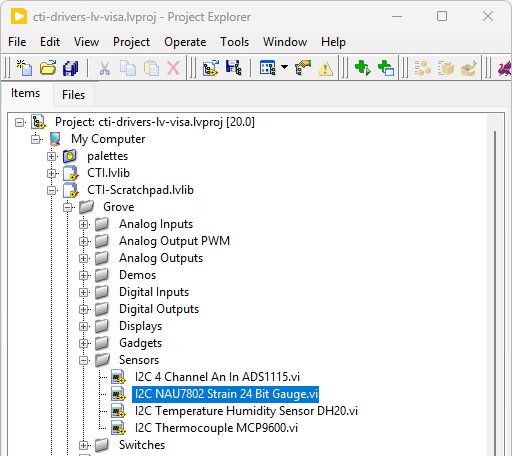Click the palettes folder icon
This screenshot has width=512, height=456.
pyautogui.click(x=70, y=156)
